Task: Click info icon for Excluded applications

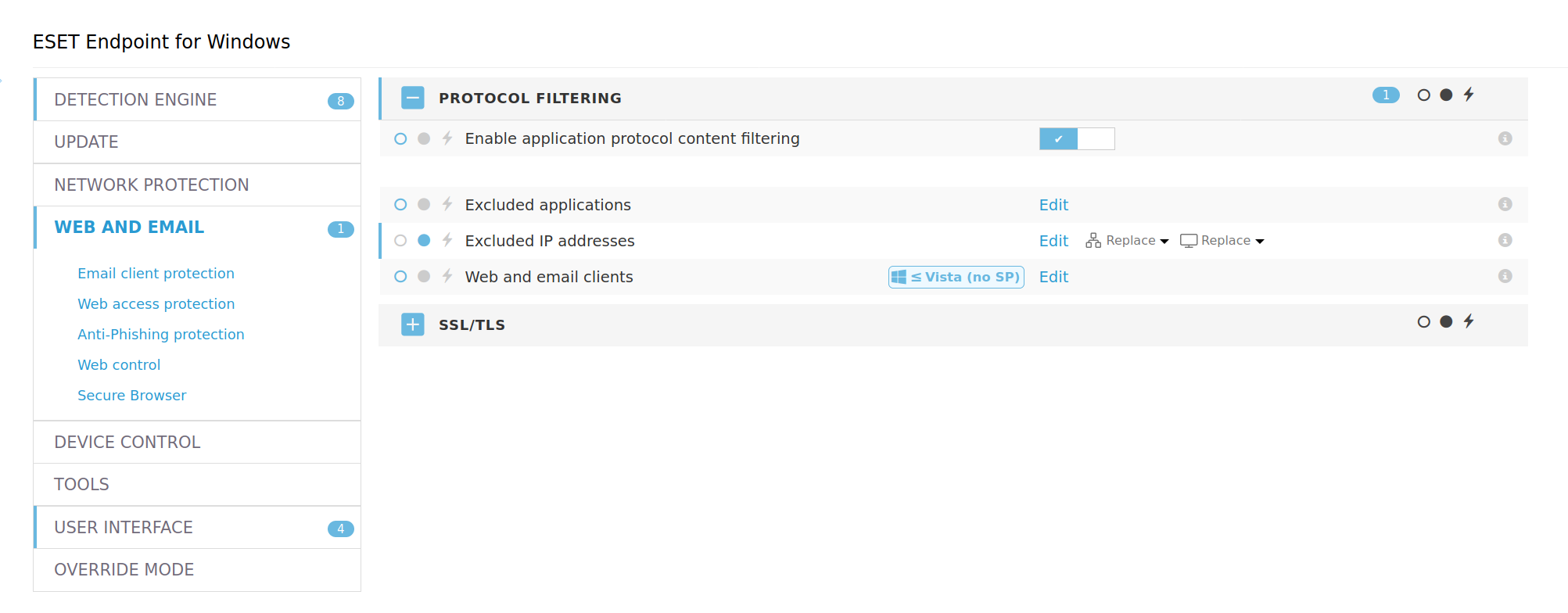Action: (x=1505, y=204)
